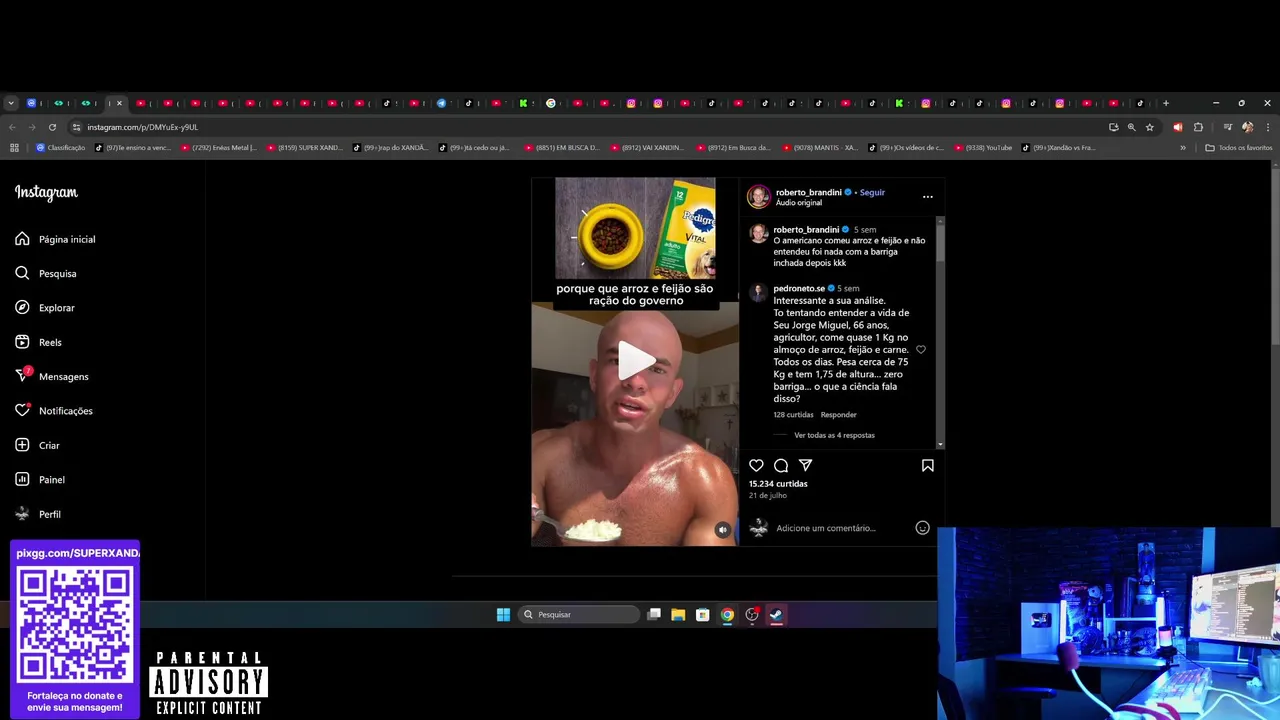This screenshot has height=720, width=1280.
Task: Like pedroneto.se's comment
Action: [x=921, y=350]
